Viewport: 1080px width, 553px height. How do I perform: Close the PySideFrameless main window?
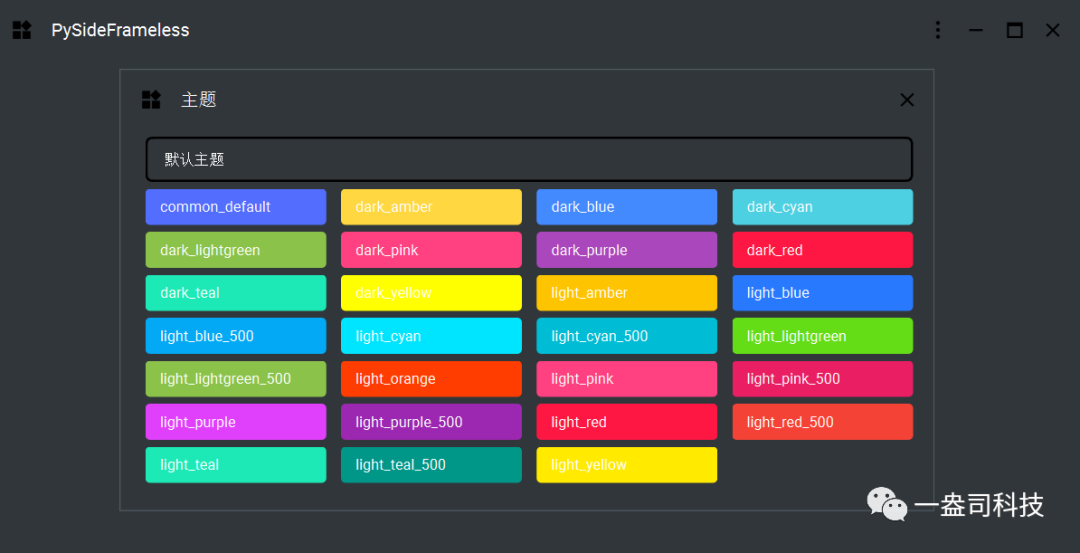coord(1052,30)
